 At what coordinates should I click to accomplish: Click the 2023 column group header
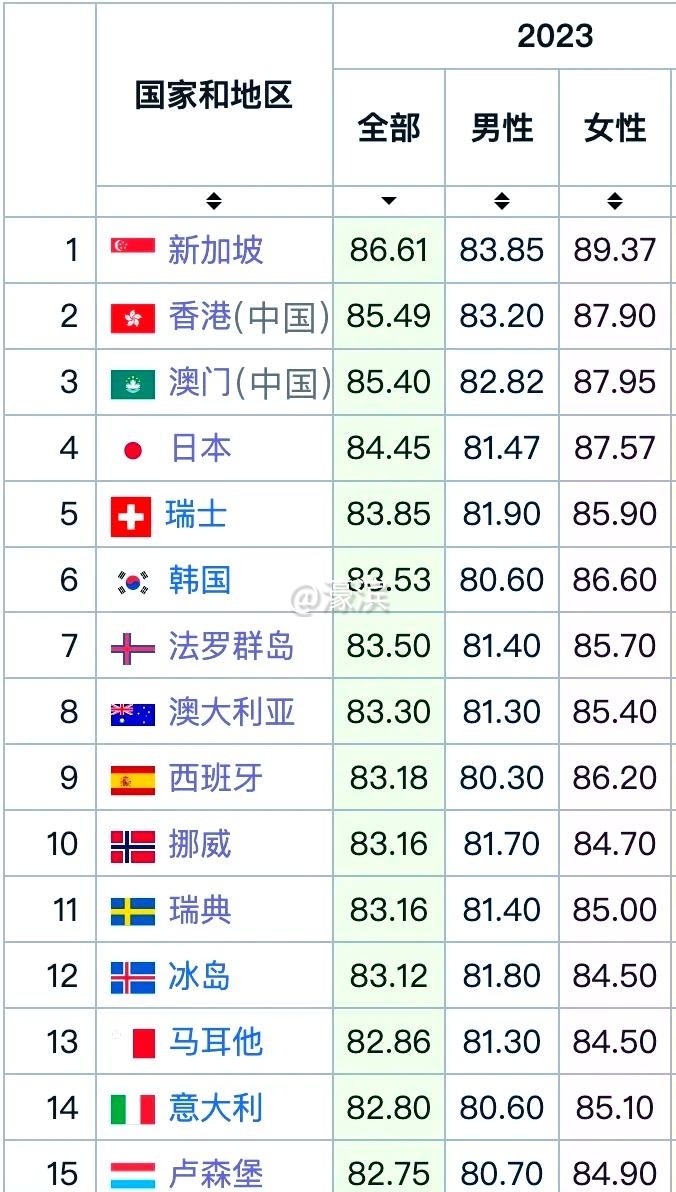tap(555, 36)
